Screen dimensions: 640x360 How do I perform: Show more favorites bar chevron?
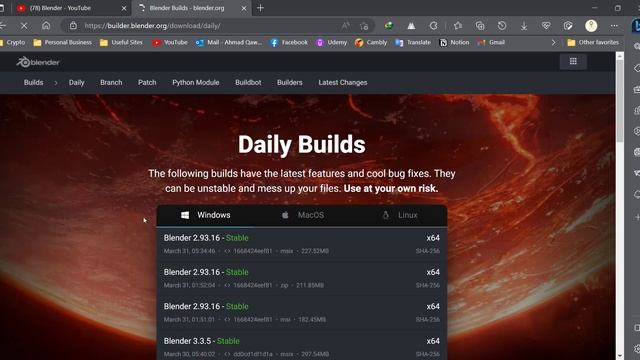tap(553, 42)
